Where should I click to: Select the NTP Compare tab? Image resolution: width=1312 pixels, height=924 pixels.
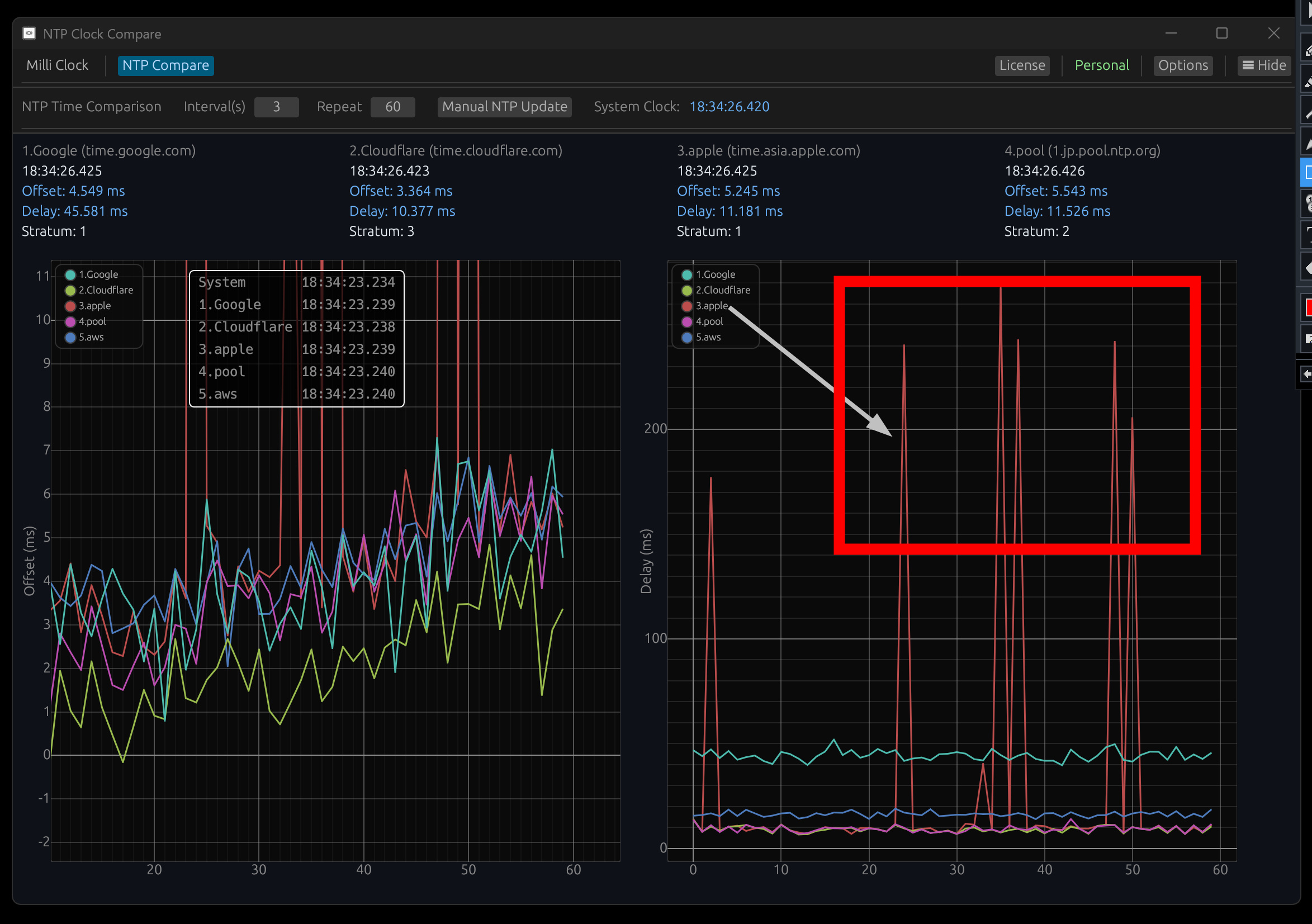165,65
